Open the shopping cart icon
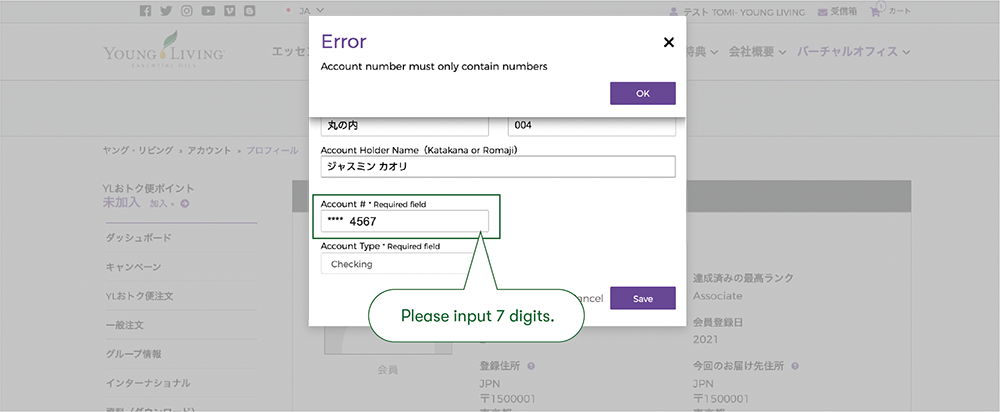The image size is (1000, 412). coord(878,11)
